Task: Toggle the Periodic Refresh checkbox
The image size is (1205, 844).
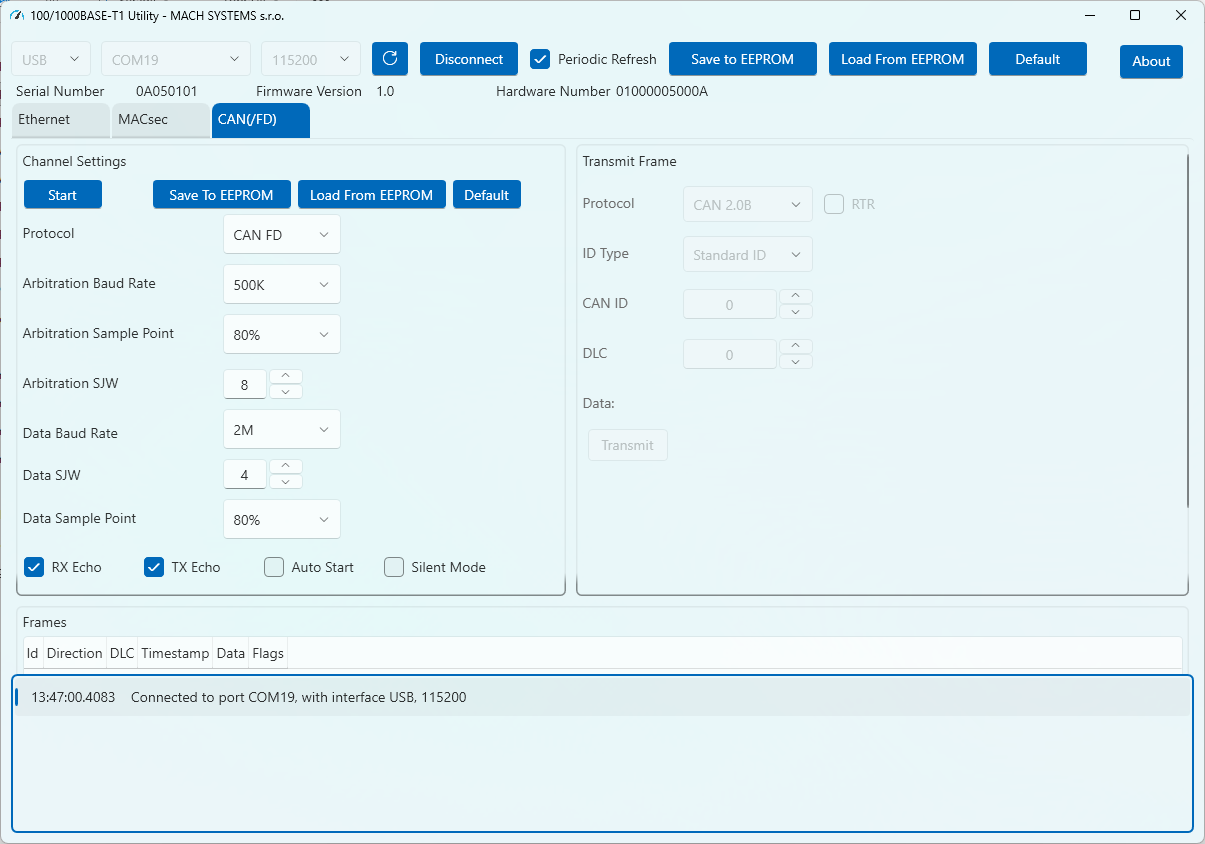Action: [x=540, y=59]
